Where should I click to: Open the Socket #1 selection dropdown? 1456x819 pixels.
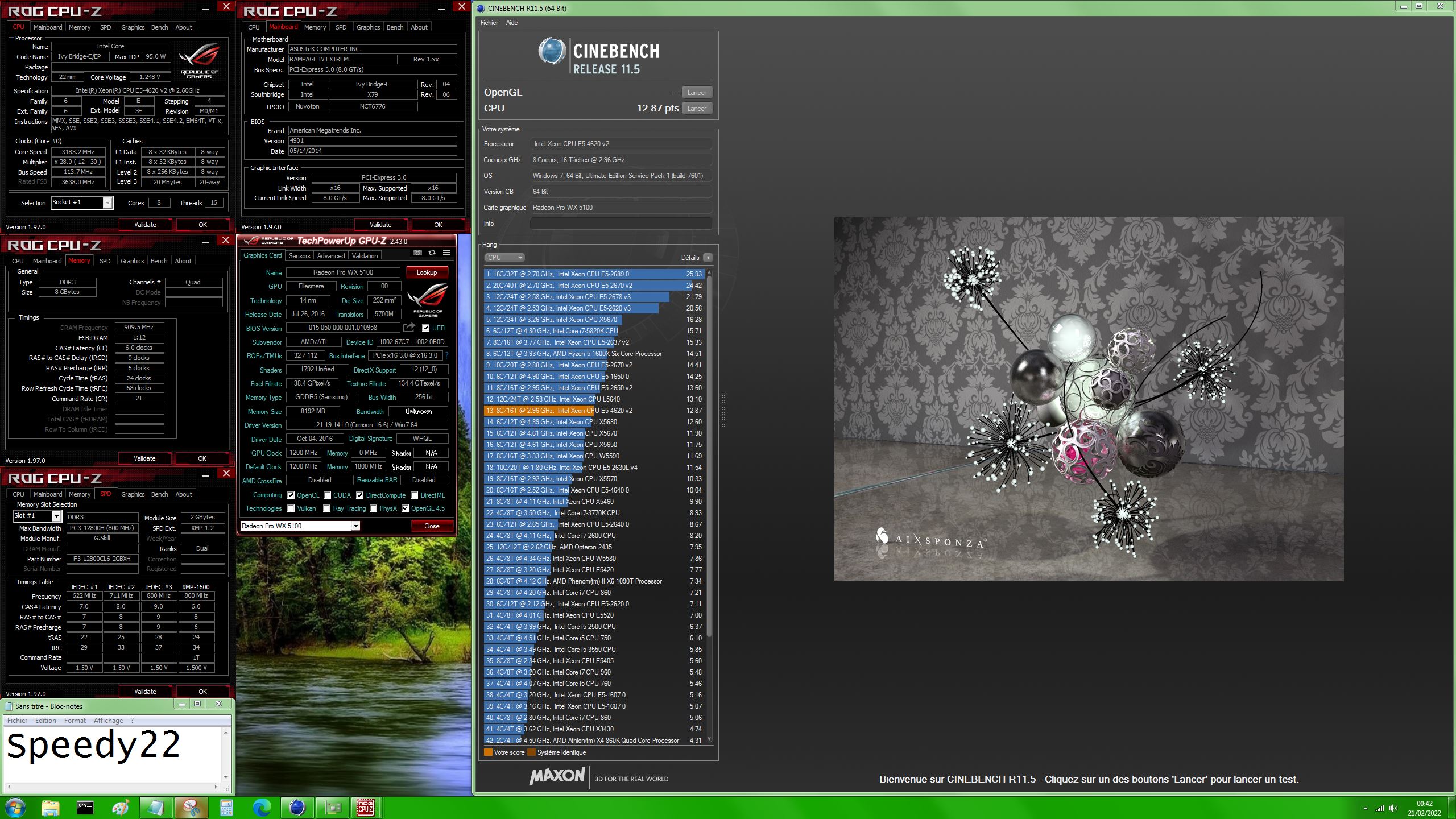click(82, 202)
